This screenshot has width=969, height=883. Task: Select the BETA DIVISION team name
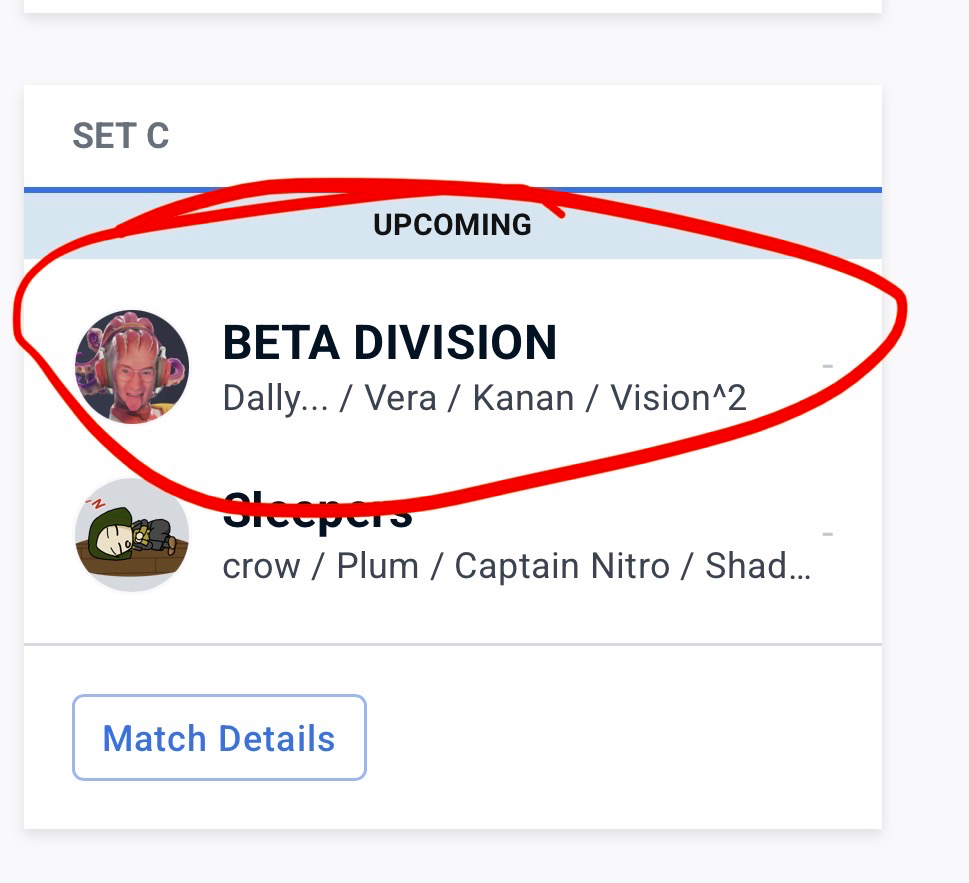389,344
